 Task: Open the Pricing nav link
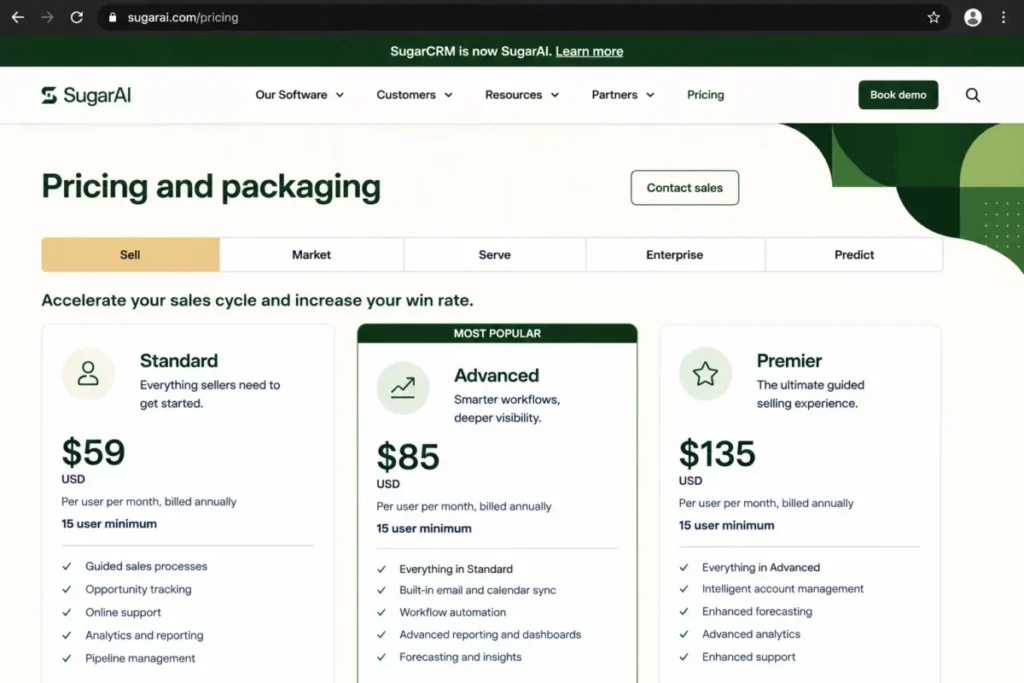(x=705, y=95)
